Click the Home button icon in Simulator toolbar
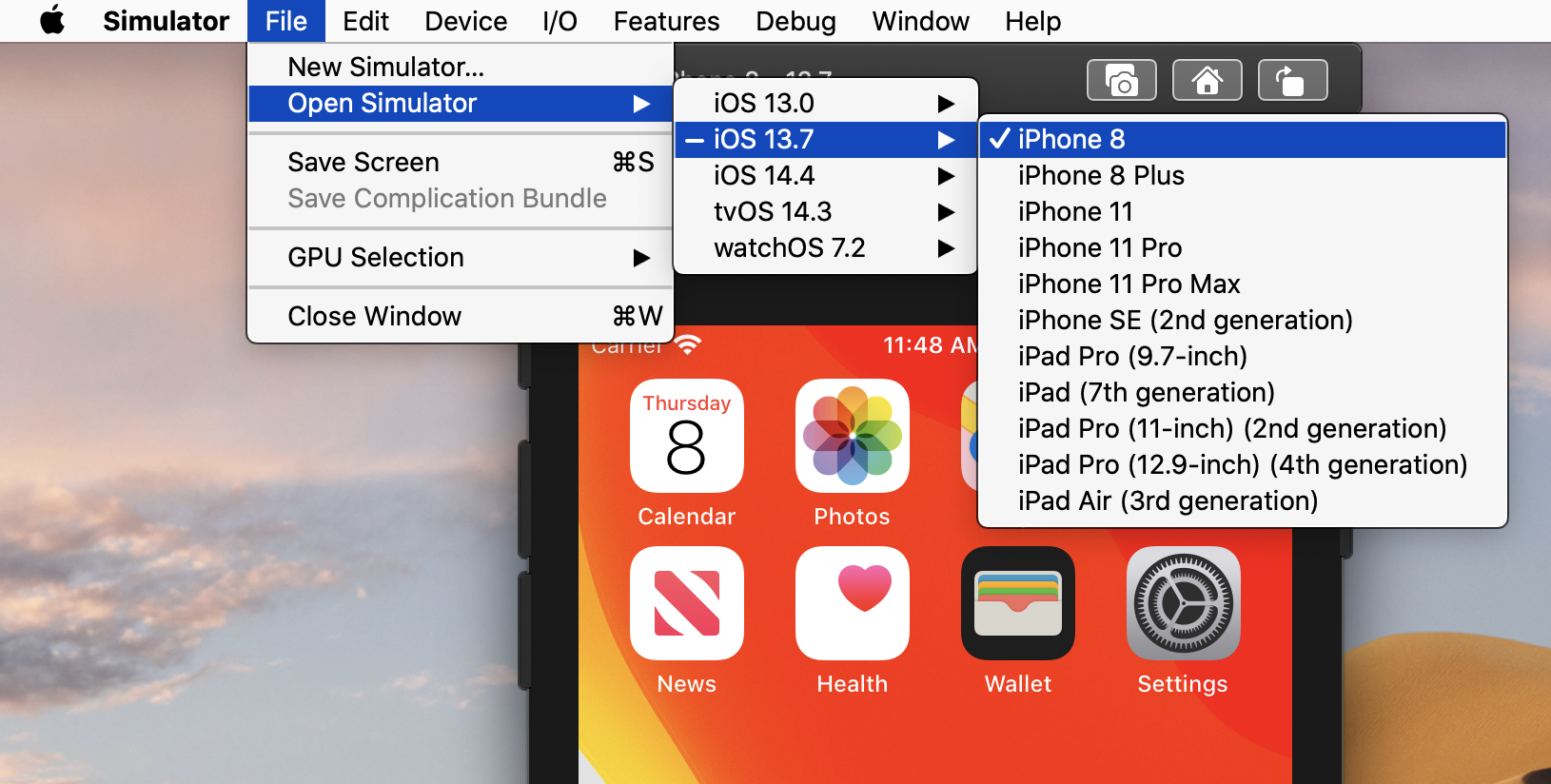The width and height of the screenshot is (1551, 784). click(1207, 80)
